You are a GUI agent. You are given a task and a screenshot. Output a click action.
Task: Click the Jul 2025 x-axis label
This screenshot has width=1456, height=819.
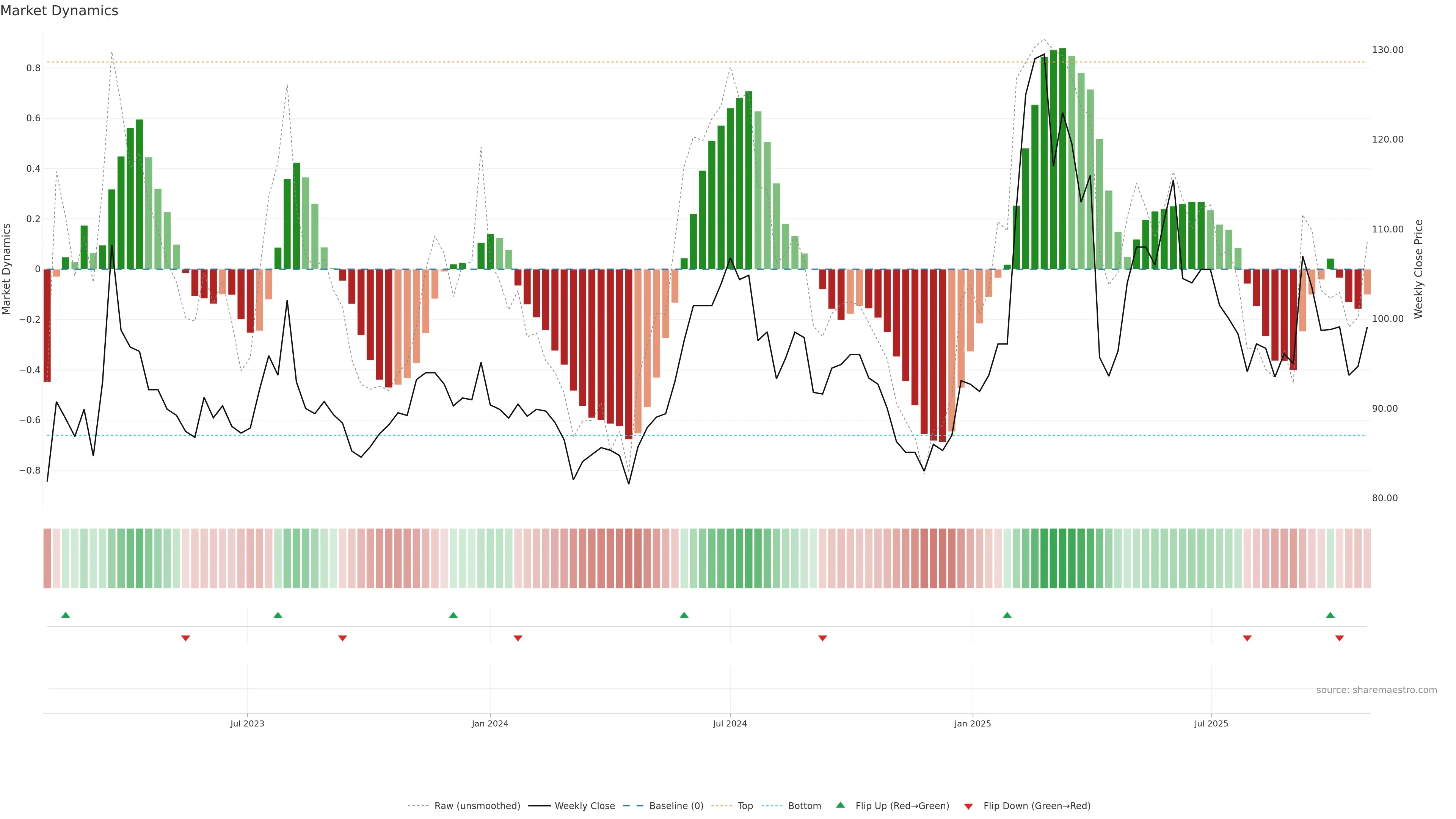(x=1211, y=723)
